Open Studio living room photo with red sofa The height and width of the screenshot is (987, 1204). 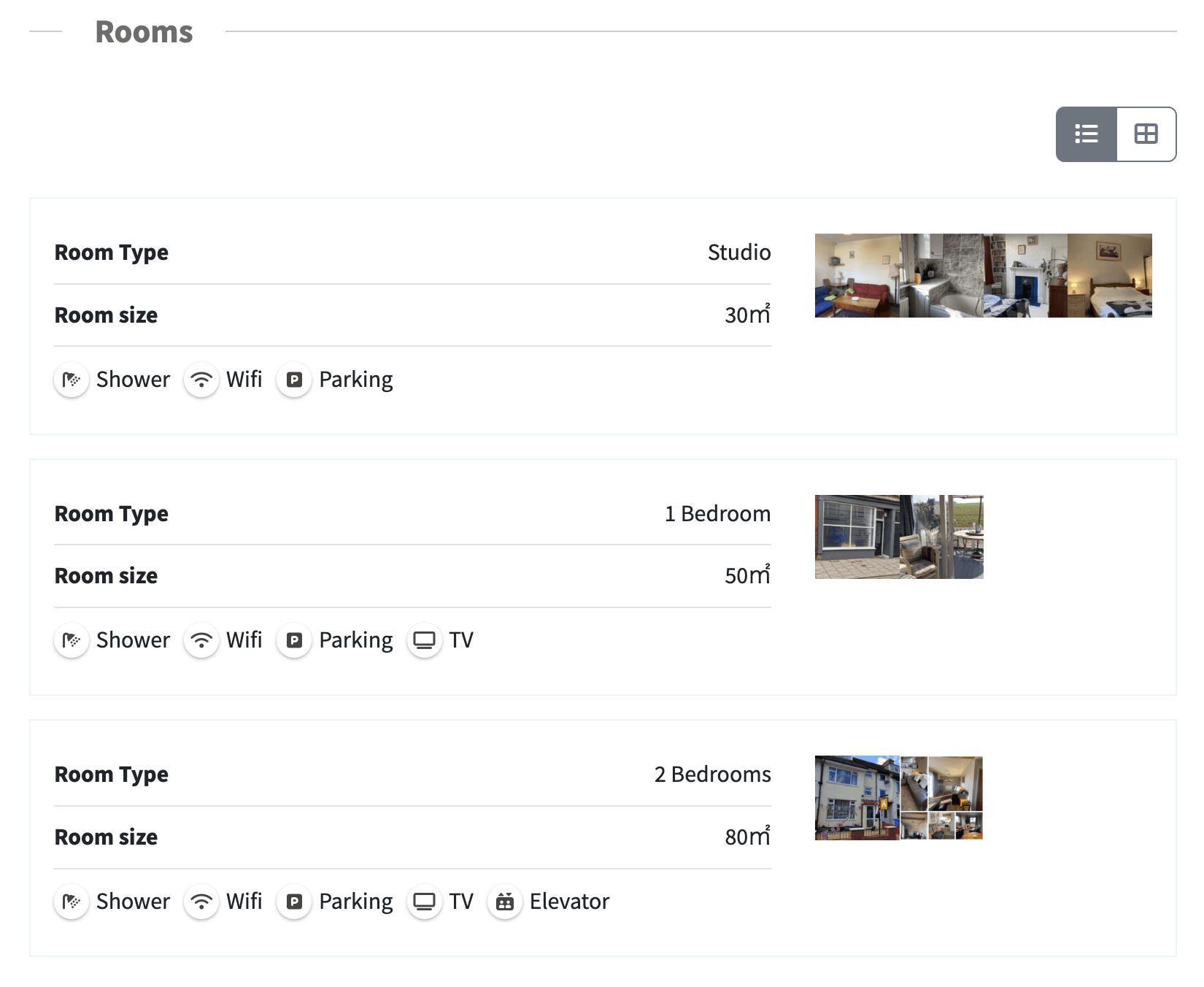click(857, 275)
